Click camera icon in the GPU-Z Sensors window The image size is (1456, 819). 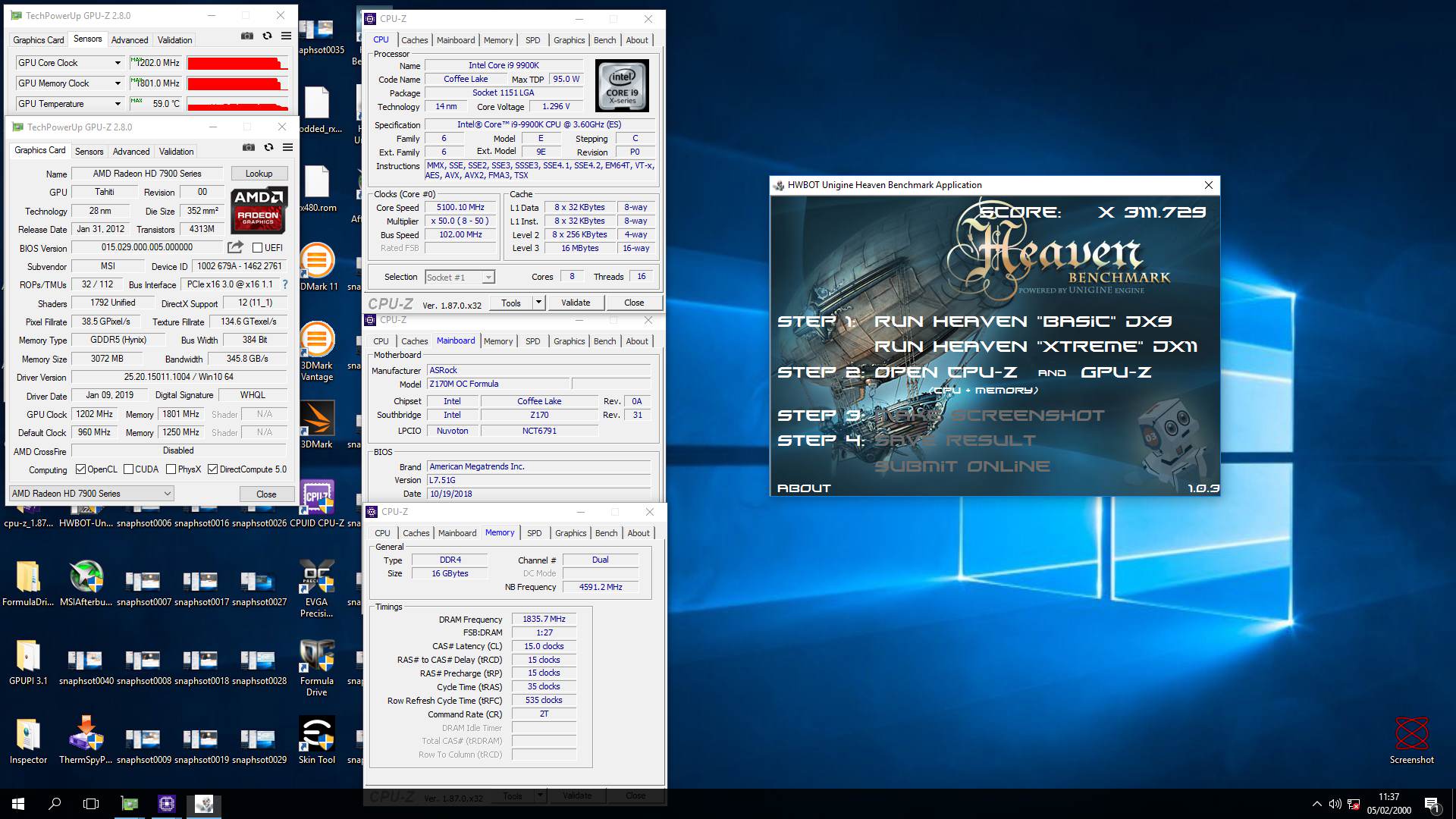point(247,36)
